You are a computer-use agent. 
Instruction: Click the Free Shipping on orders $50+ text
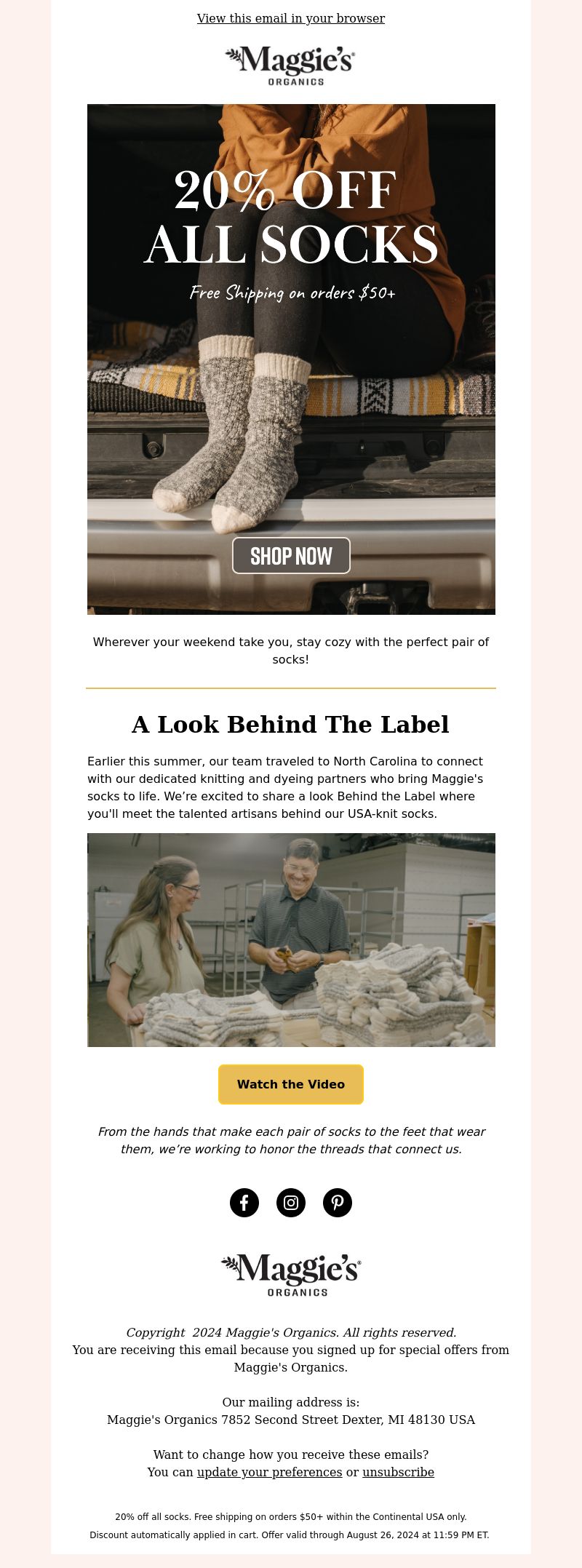(292, 293)
